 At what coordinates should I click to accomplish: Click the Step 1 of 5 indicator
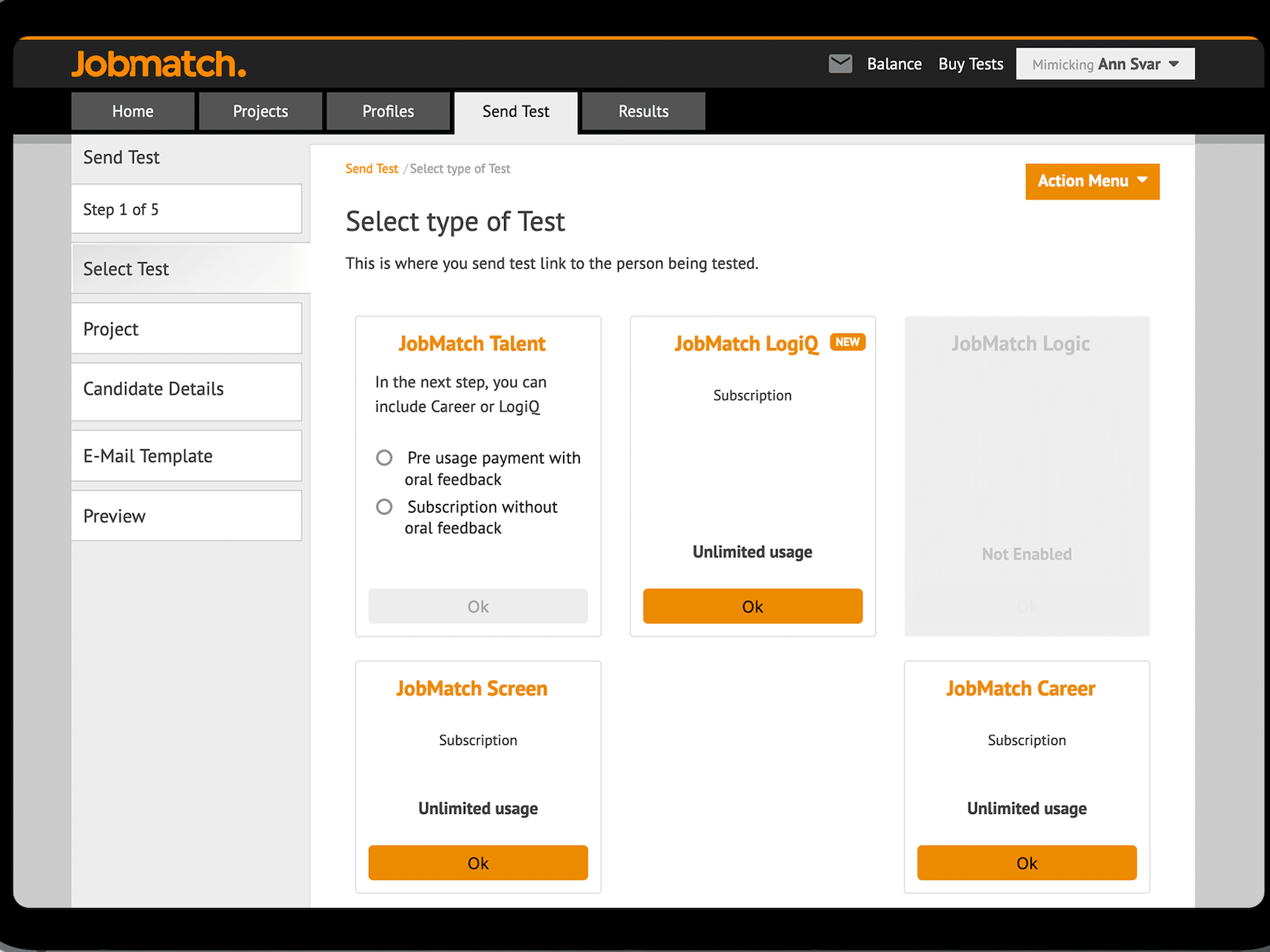187,209
